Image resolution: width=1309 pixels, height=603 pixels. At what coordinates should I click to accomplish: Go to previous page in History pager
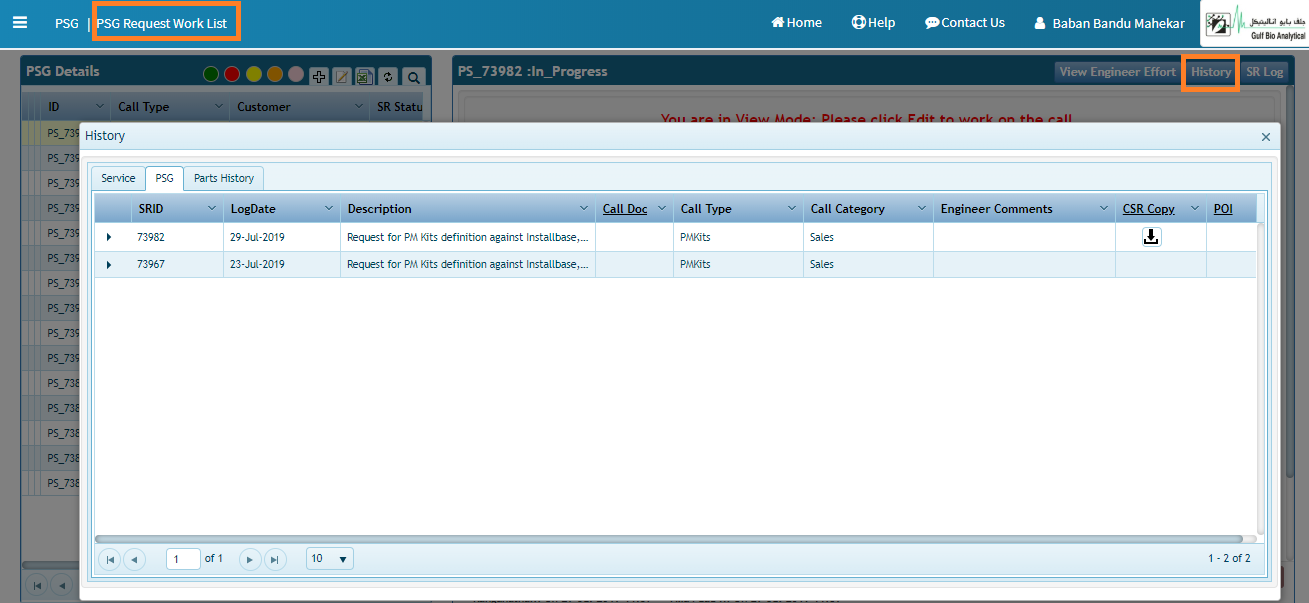(x=135, y=559)
